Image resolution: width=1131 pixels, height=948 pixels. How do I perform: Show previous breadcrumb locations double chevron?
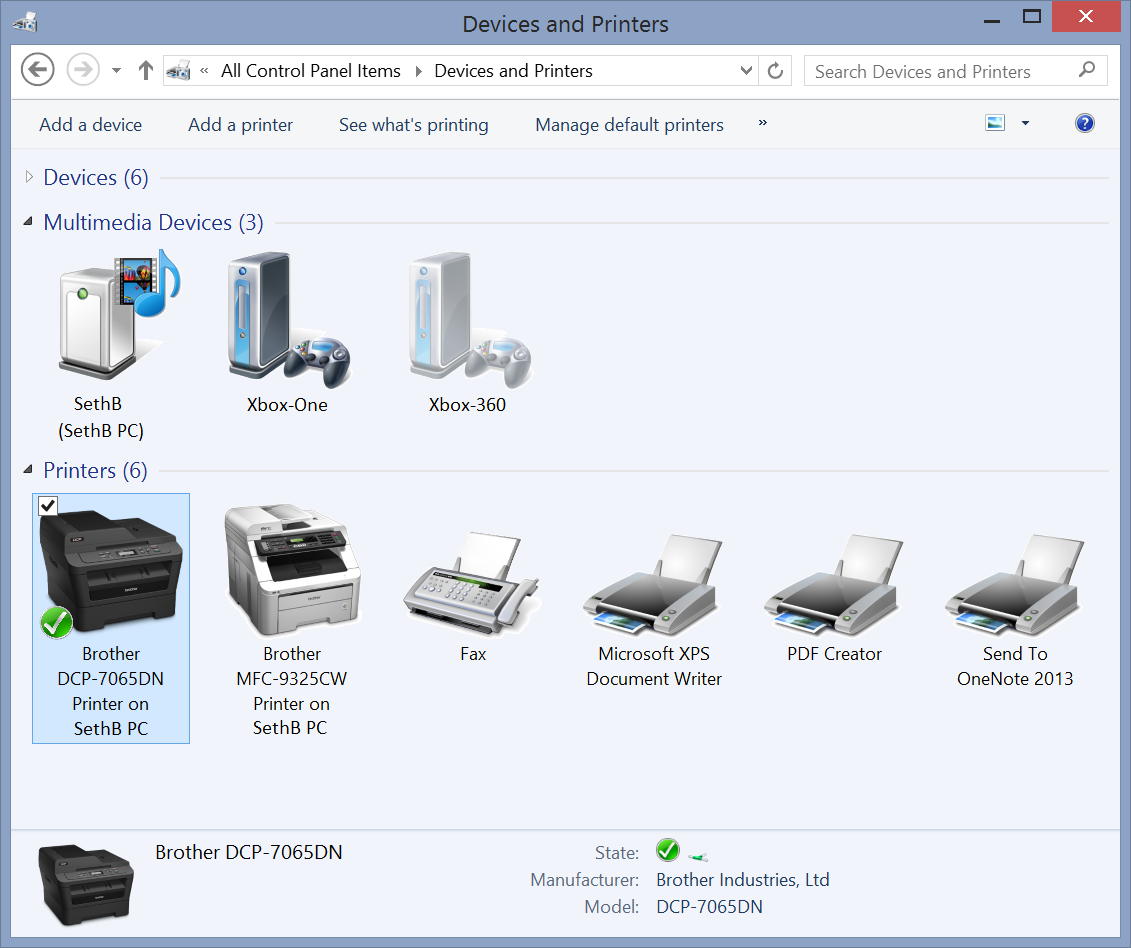204,71
